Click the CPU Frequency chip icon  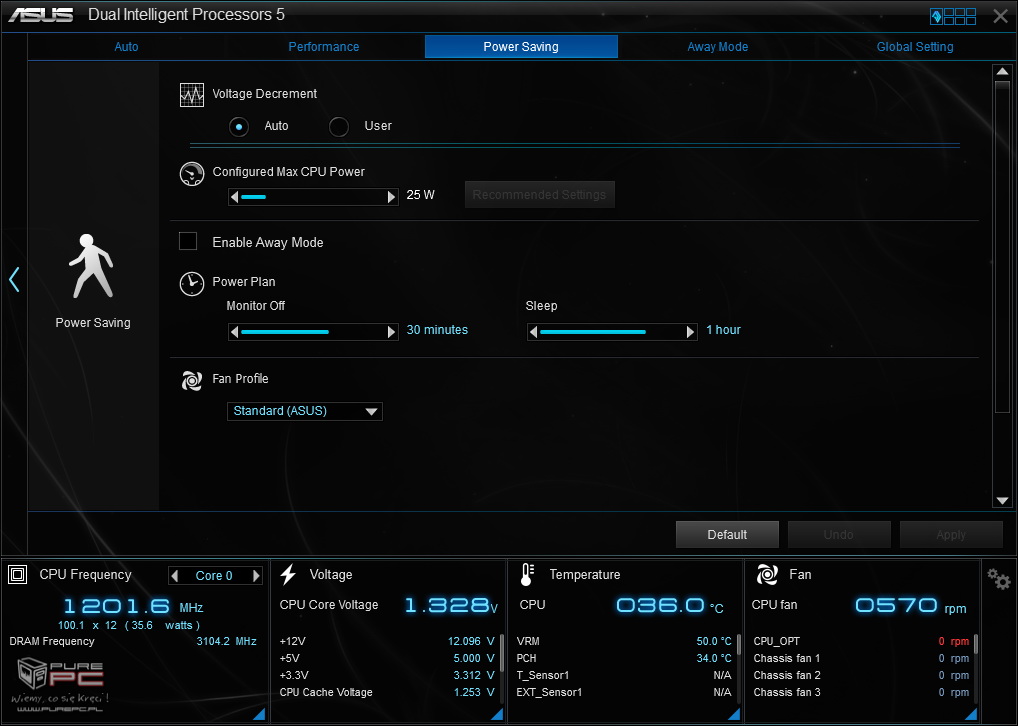pos(18,574)
